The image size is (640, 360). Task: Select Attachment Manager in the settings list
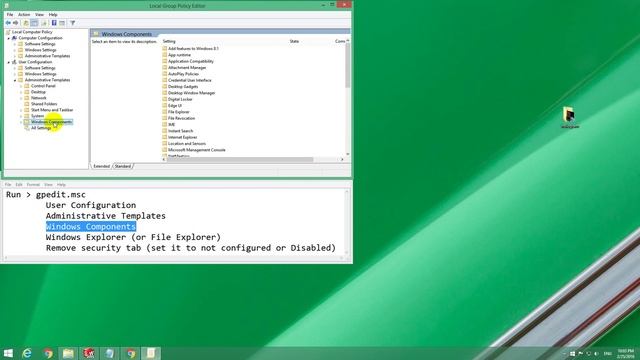click(x=187, y=67)
